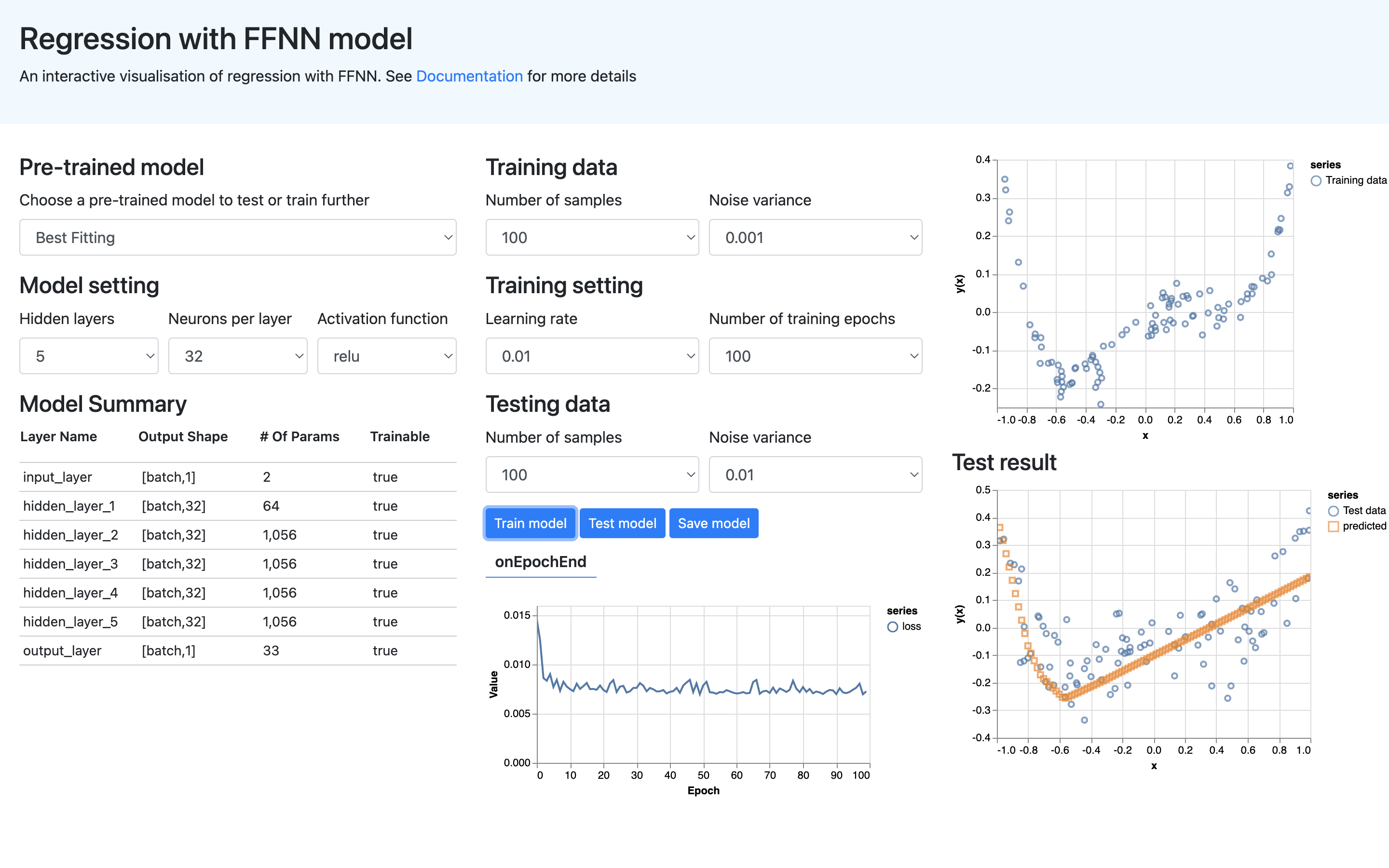The height and width of the screenshot is (868, 1389).
Task: Click the Train model button
Action: click(530, 523)
